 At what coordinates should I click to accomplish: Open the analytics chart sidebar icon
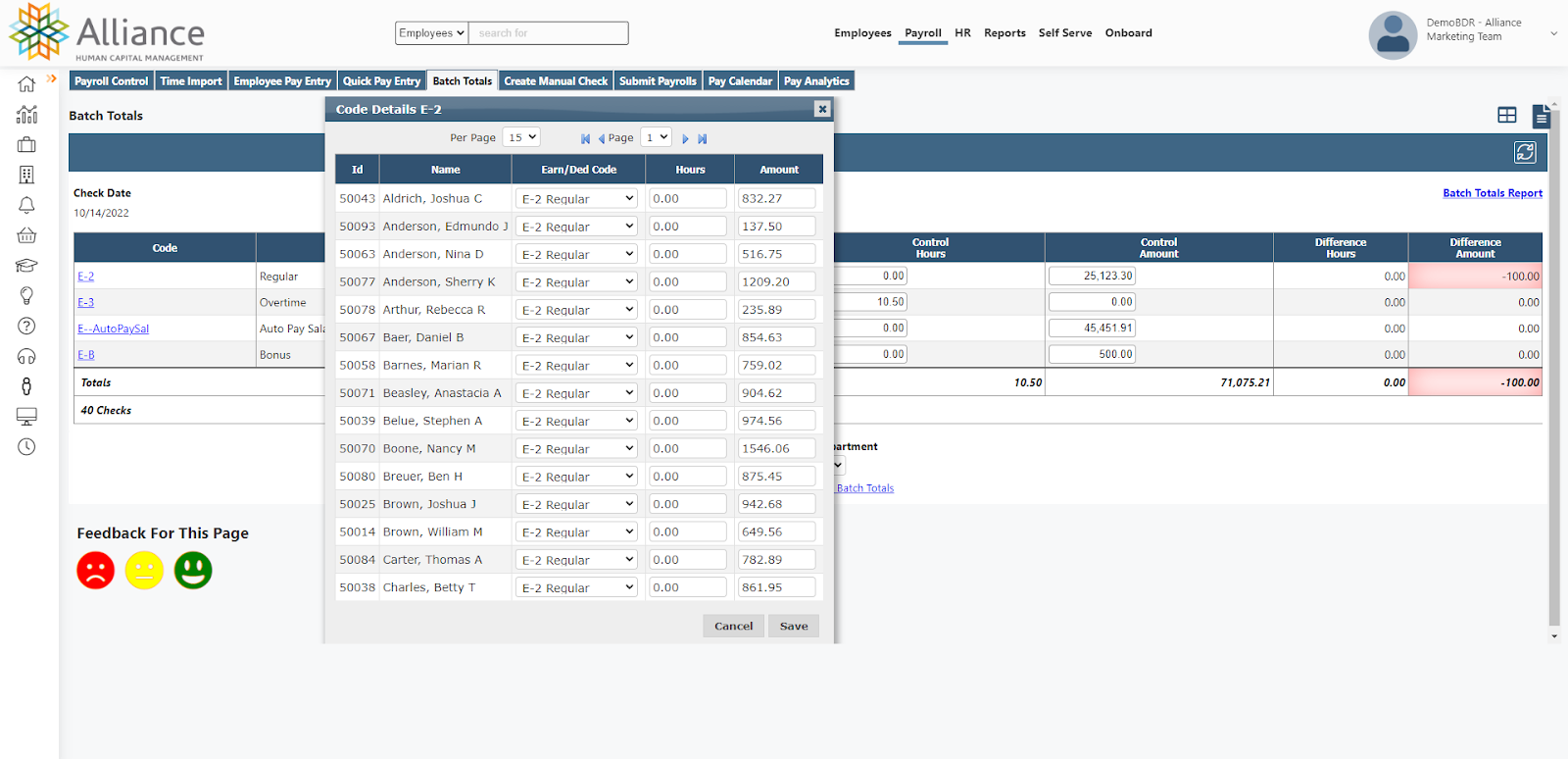point(26,115)
